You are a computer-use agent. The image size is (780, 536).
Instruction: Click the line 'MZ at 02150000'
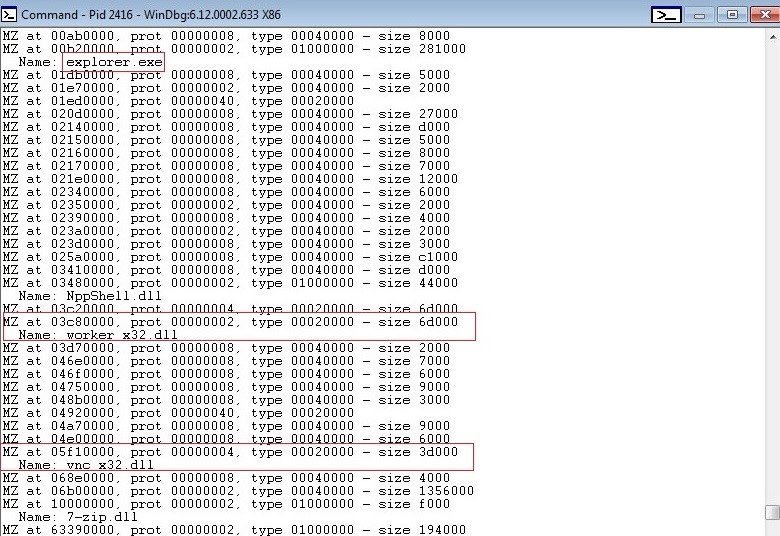coord(226,140)
